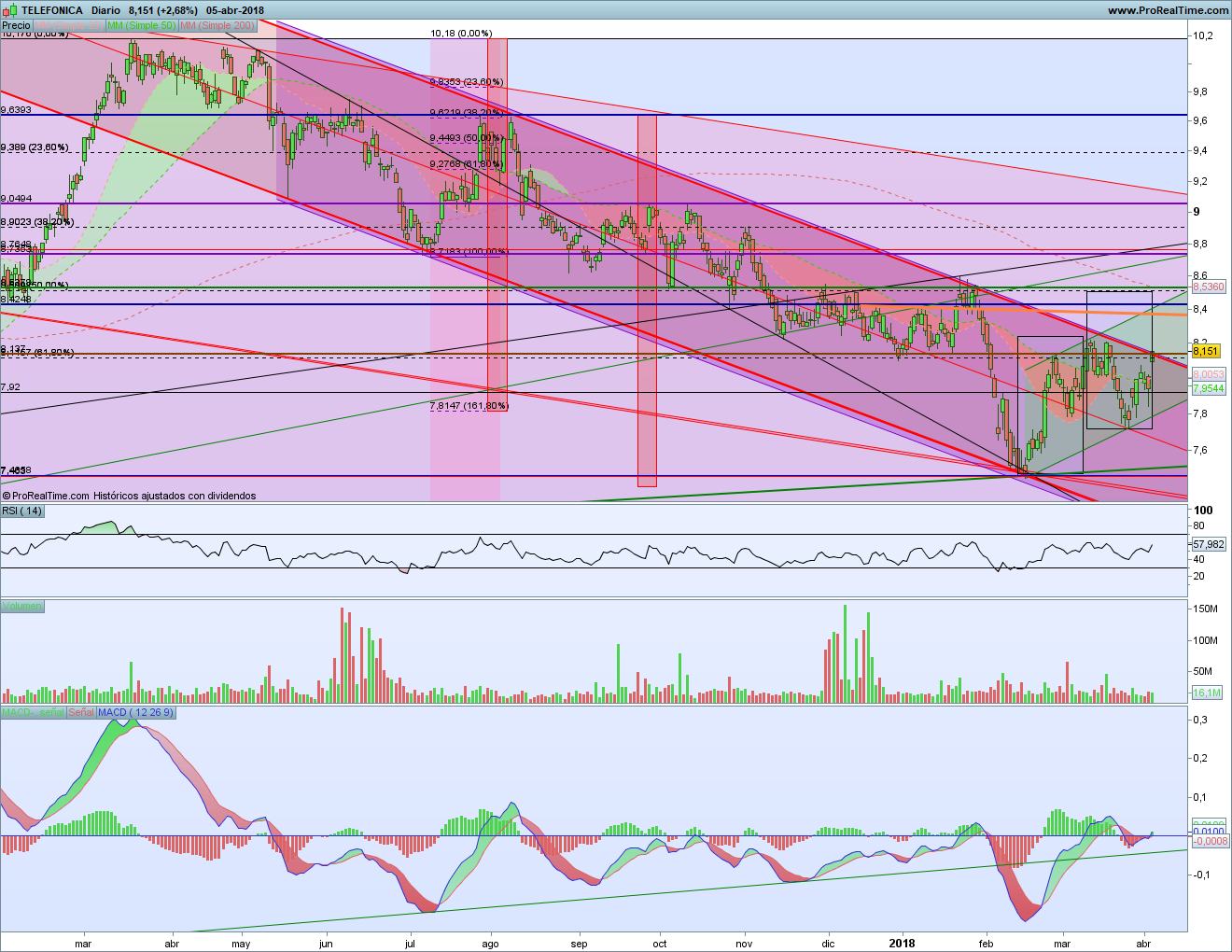Select the Precio indicator label
This screenshot has height=952, width=1232.
(16, 25)
